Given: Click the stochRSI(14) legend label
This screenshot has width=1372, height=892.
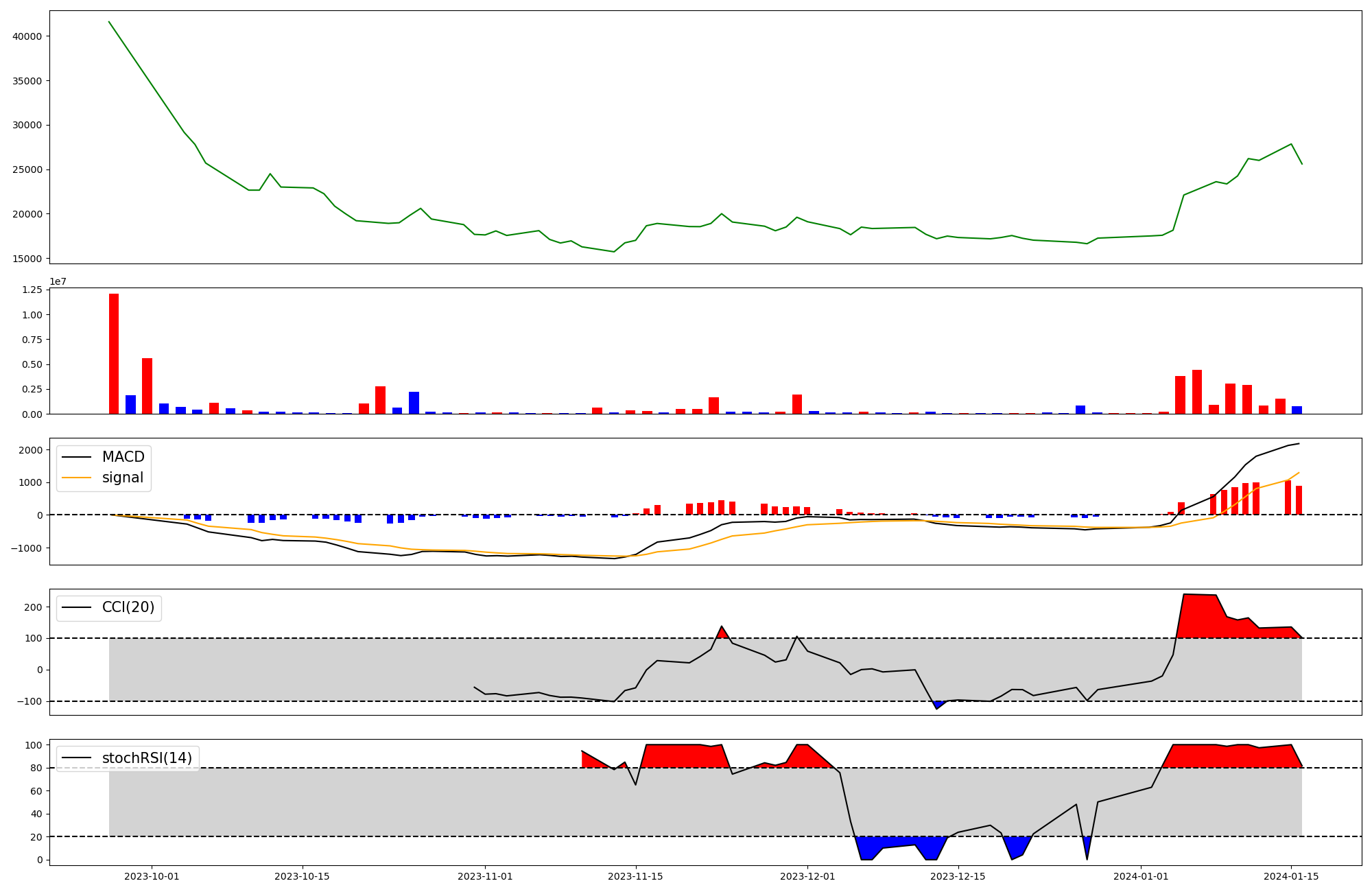Looking at the screenshot, I should (x=146, y=758).
